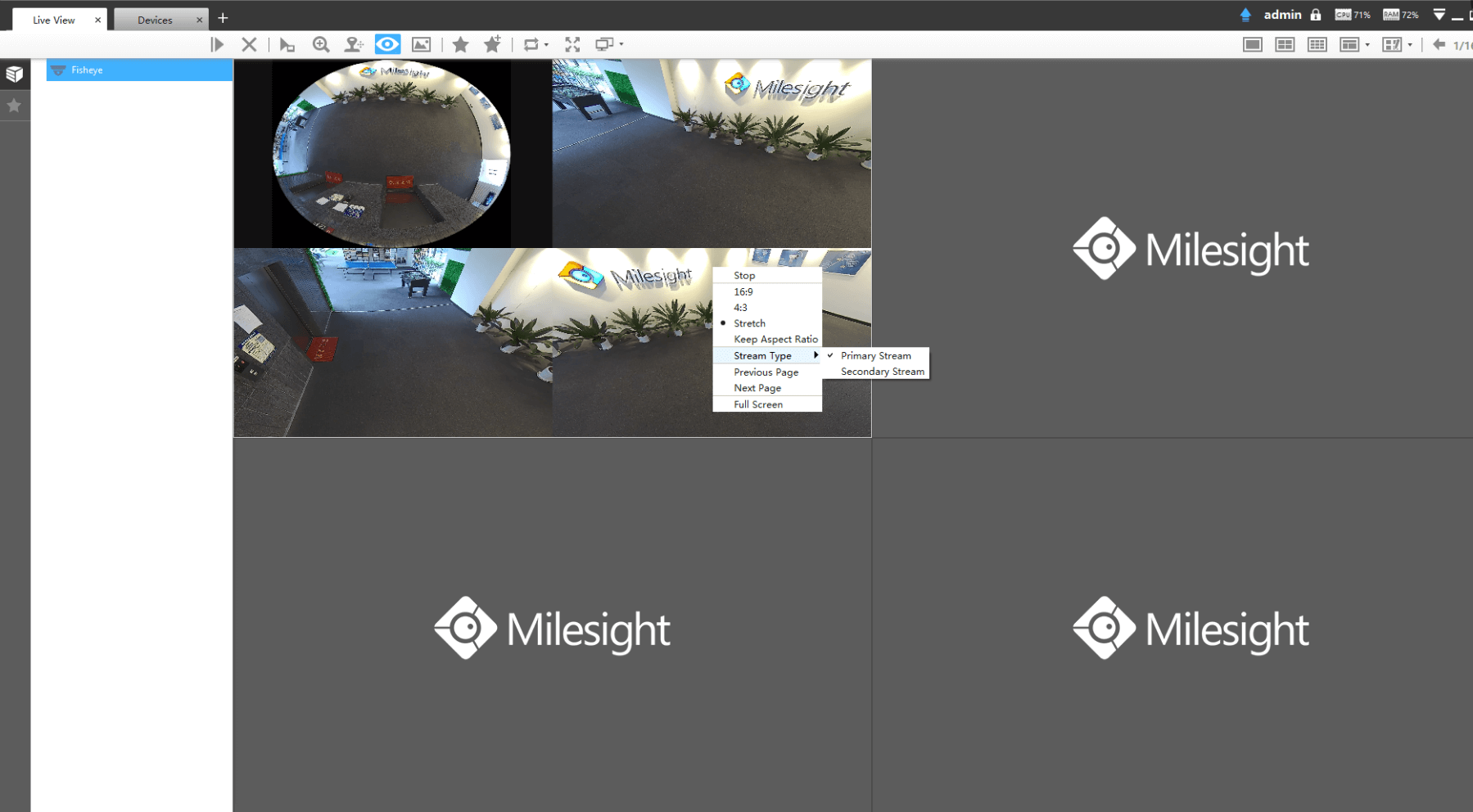Select 4:3 aspect option
Viewport: 1473px width, 812px height.
(767, 308)
